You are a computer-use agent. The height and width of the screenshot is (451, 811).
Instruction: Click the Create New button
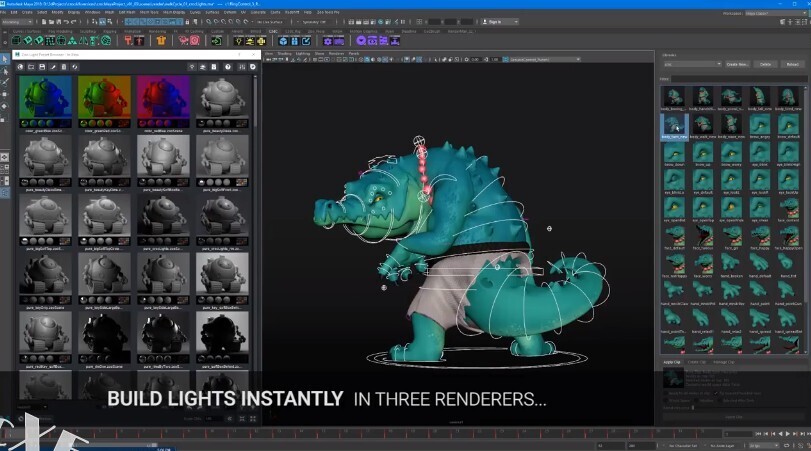coord(736,64)
